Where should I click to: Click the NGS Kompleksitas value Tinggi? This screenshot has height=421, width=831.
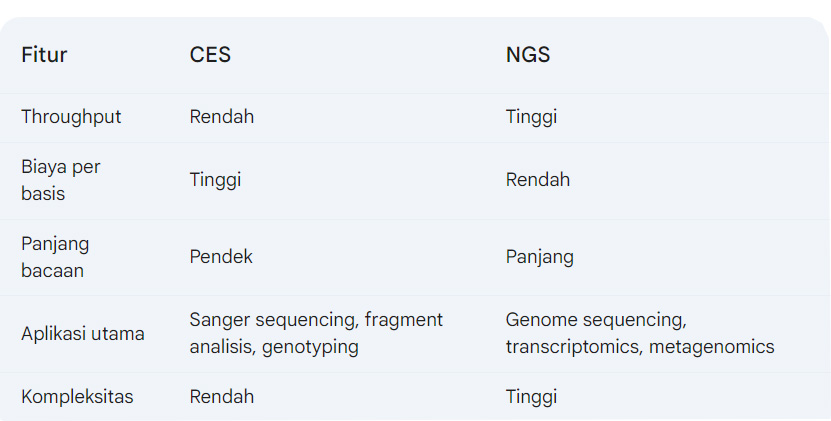point(531,397)
